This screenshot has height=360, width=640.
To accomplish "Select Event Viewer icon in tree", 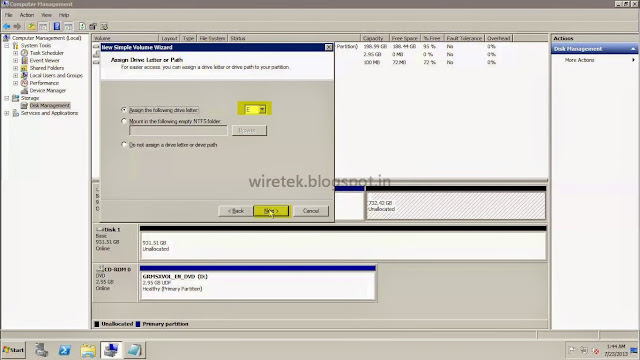I will [x=24, y=60].
